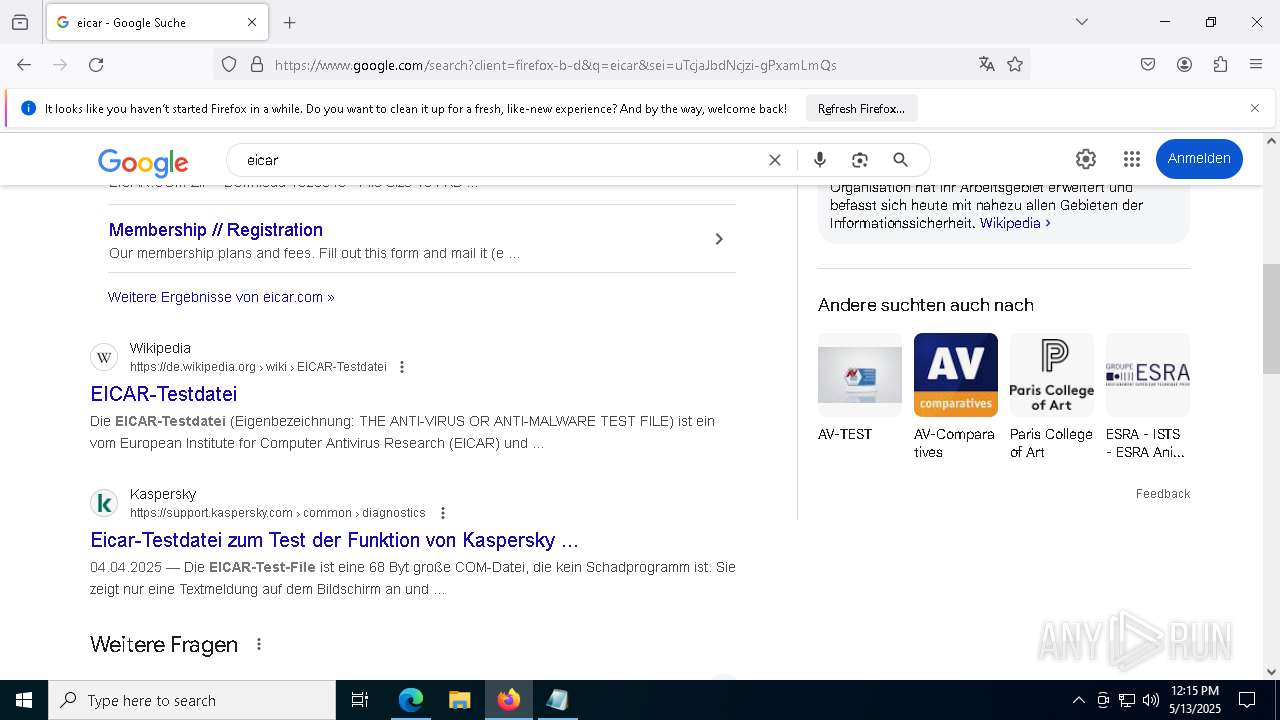Open search by image camera icon
1280x720 pixels.
(859, 160)
